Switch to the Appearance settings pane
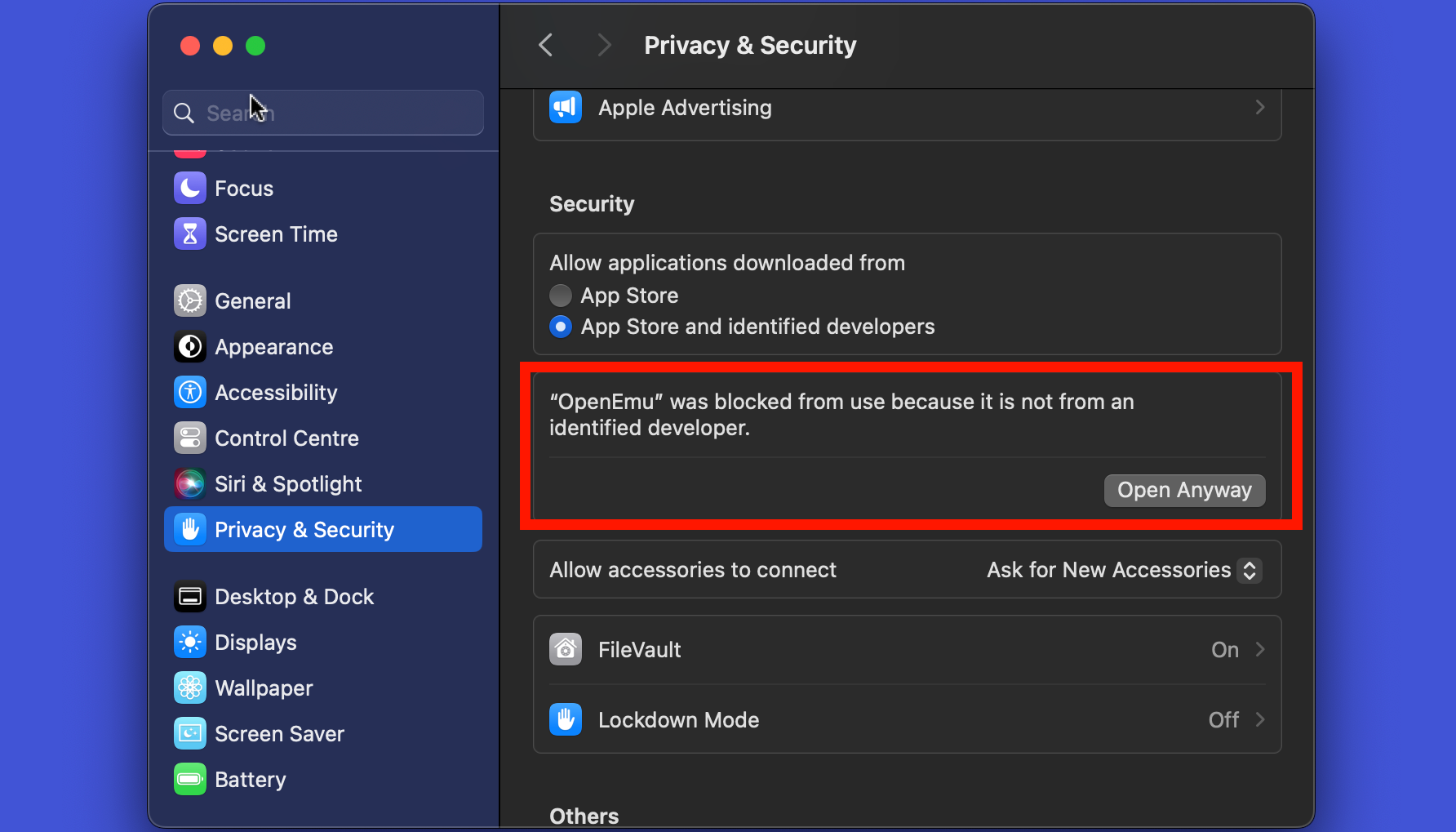 tap(273, 347)
